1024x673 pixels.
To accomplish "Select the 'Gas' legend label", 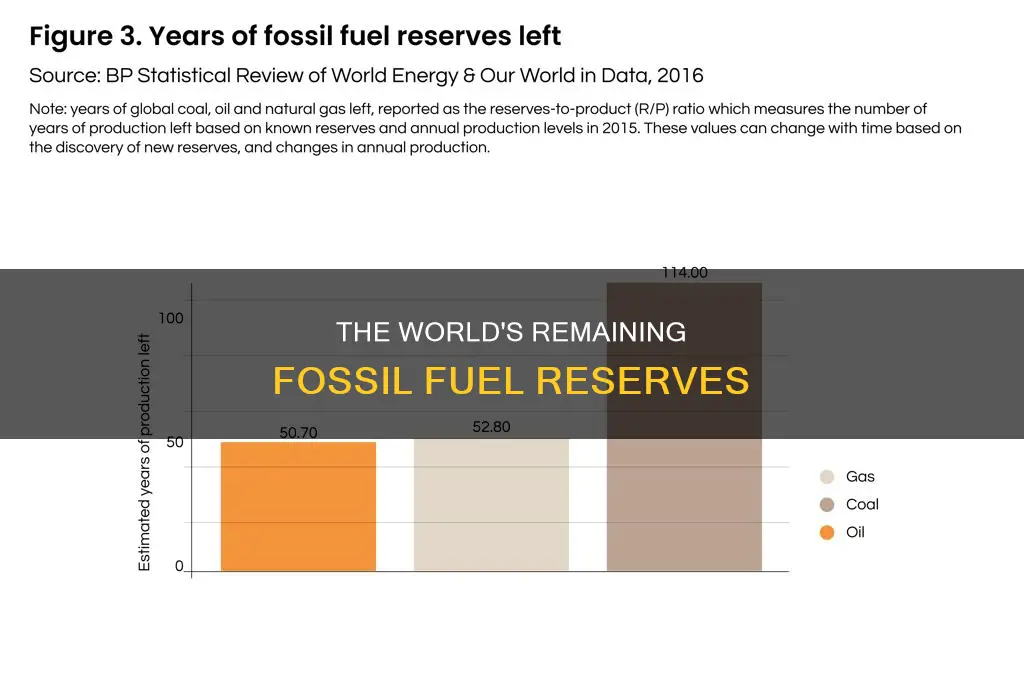I will pyautogui.click(x=860, y=477).
